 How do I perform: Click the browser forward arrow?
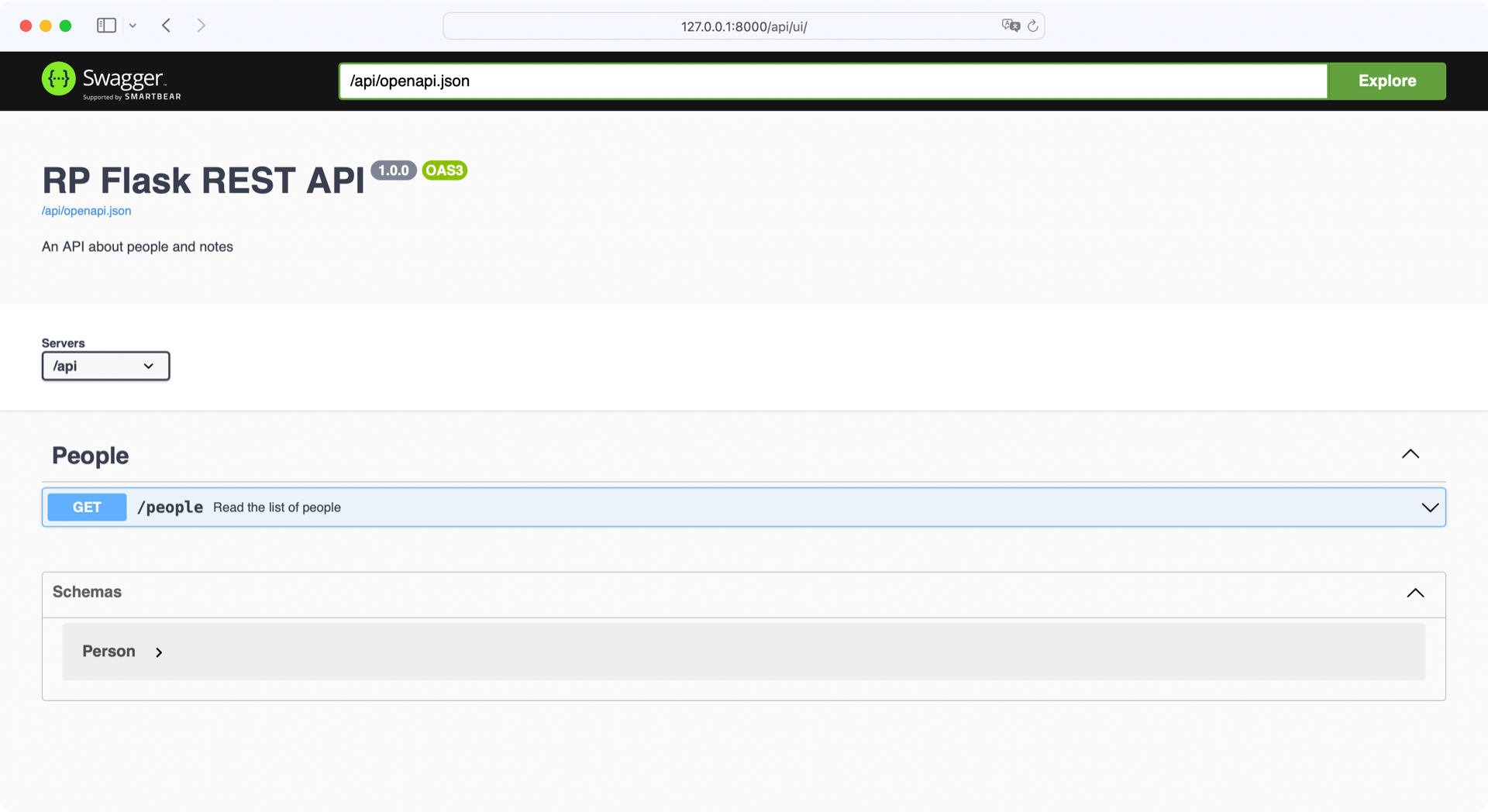point(201,25)
